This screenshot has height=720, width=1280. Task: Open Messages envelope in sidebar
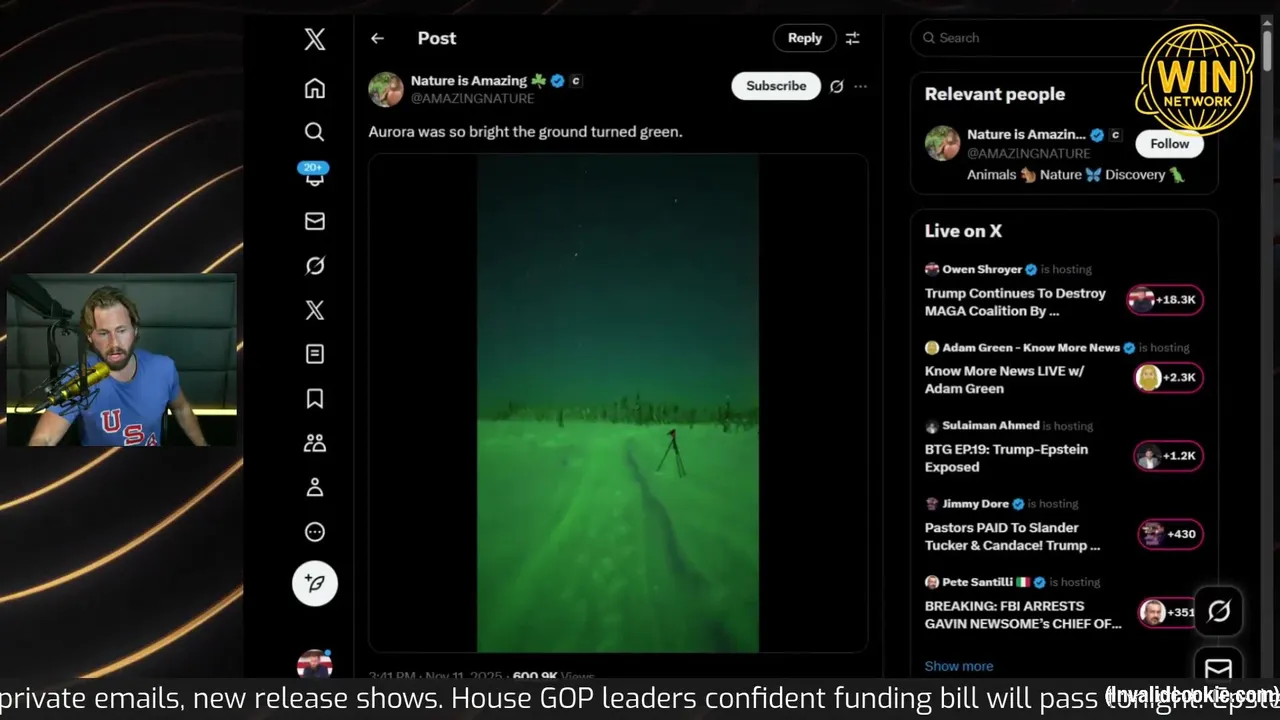(x=315, y=221)
